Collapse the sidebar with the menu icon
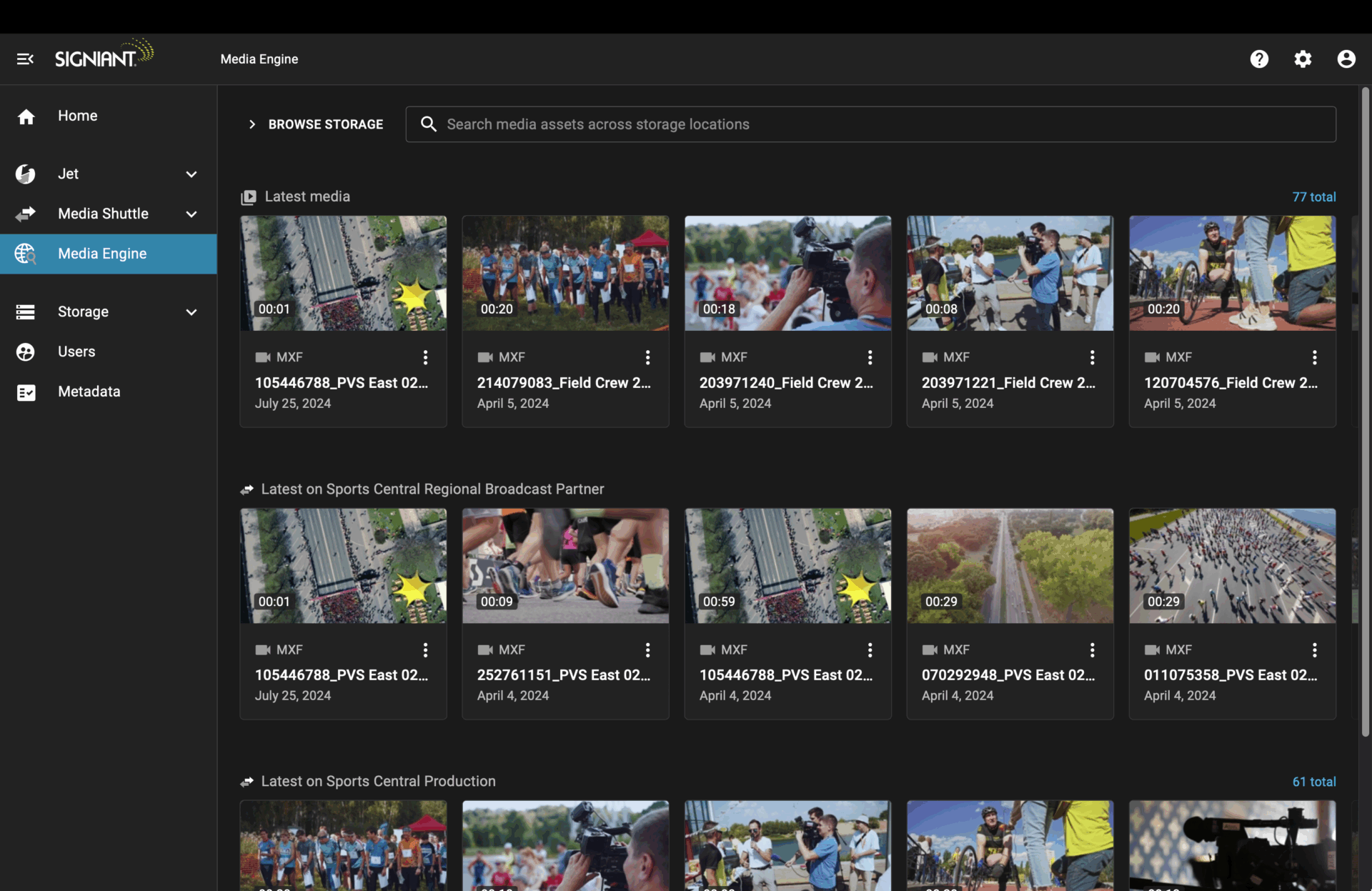Viewport: 1372px width, 891px height. coord(25,59)
